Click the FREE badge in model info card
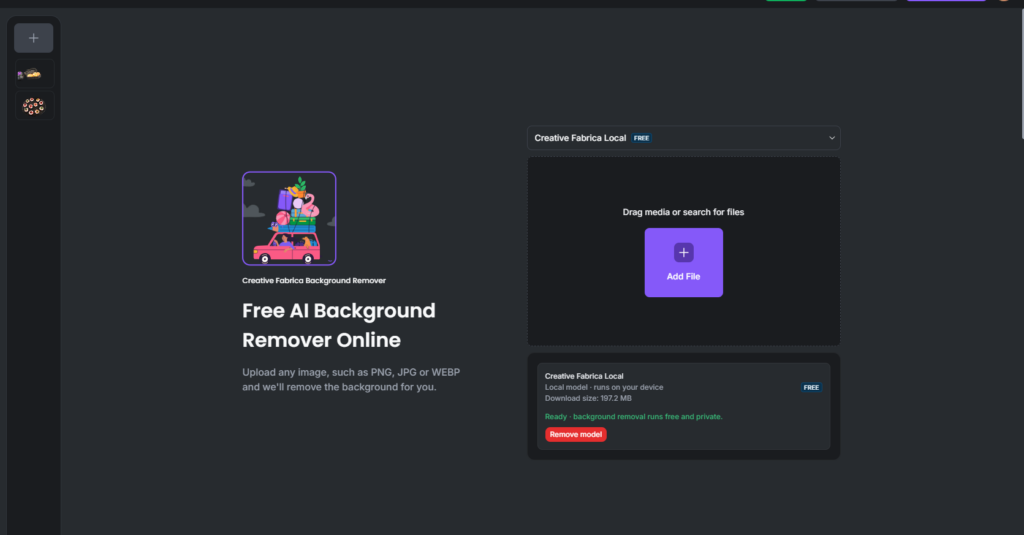Viewport: 1024px width, 535px height. (811, 387)
